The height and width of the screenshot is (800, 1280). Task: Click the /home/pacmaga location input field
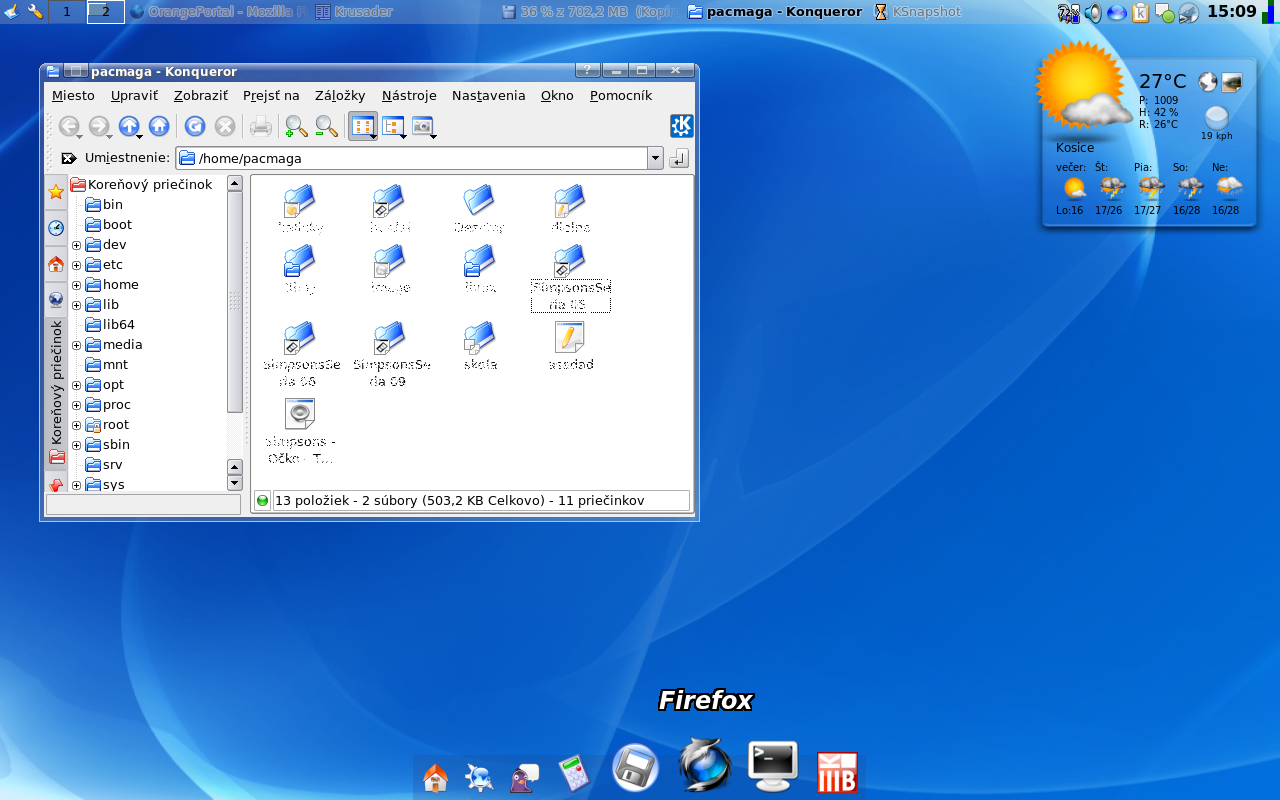click(412, 158)
